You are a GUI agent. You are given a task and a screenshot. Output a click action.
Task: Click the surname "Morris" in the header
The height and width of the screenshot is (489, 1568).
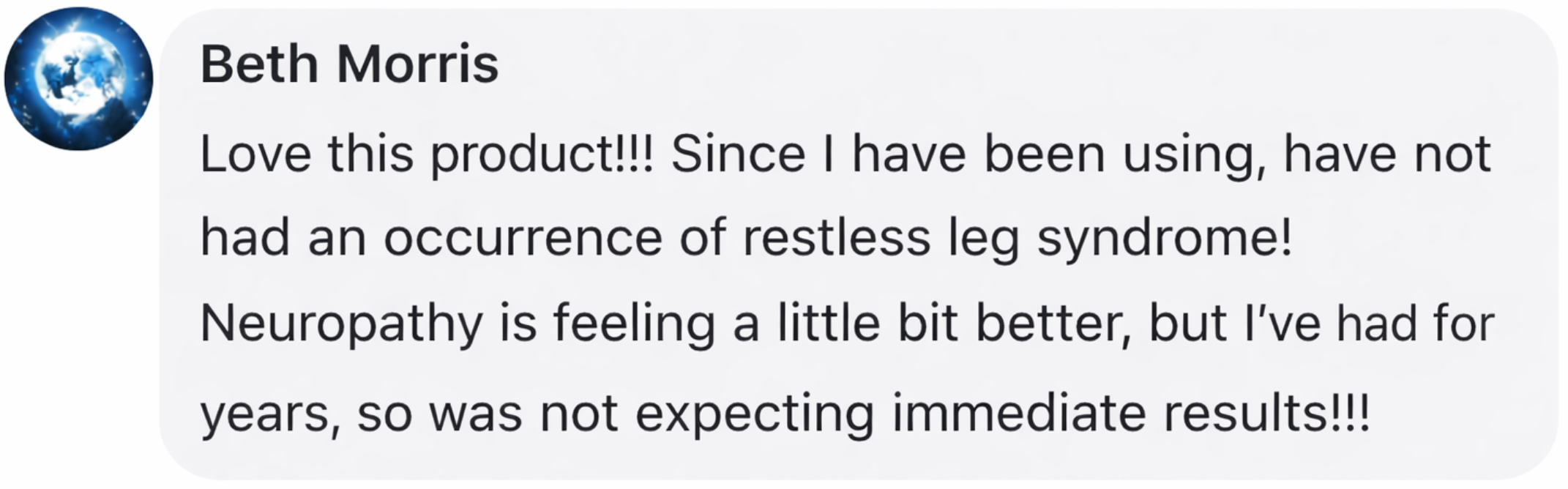pyautogui.click(x=417, y=64)
